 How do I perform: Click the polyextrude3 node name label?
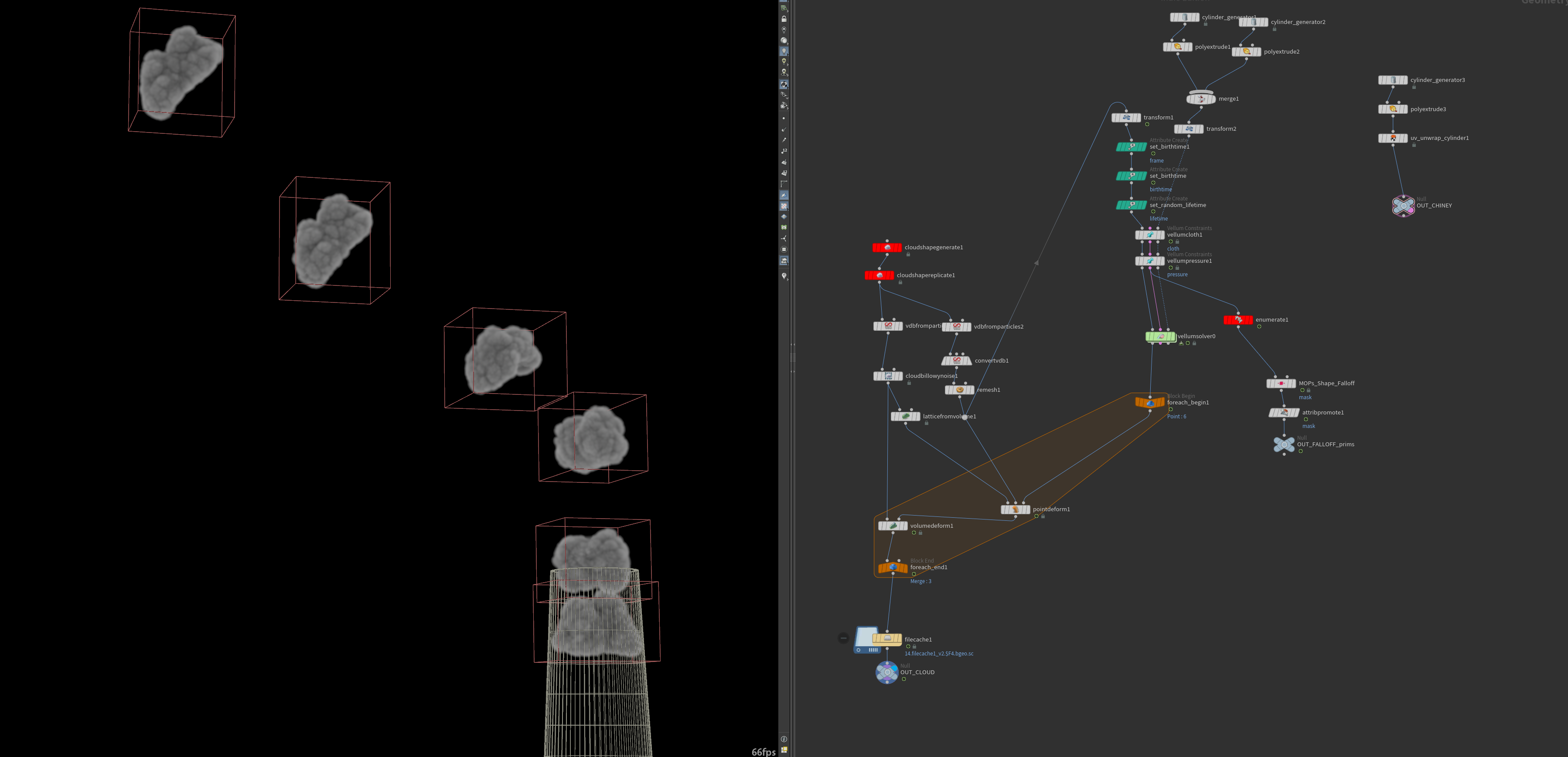click(1428, 109)
